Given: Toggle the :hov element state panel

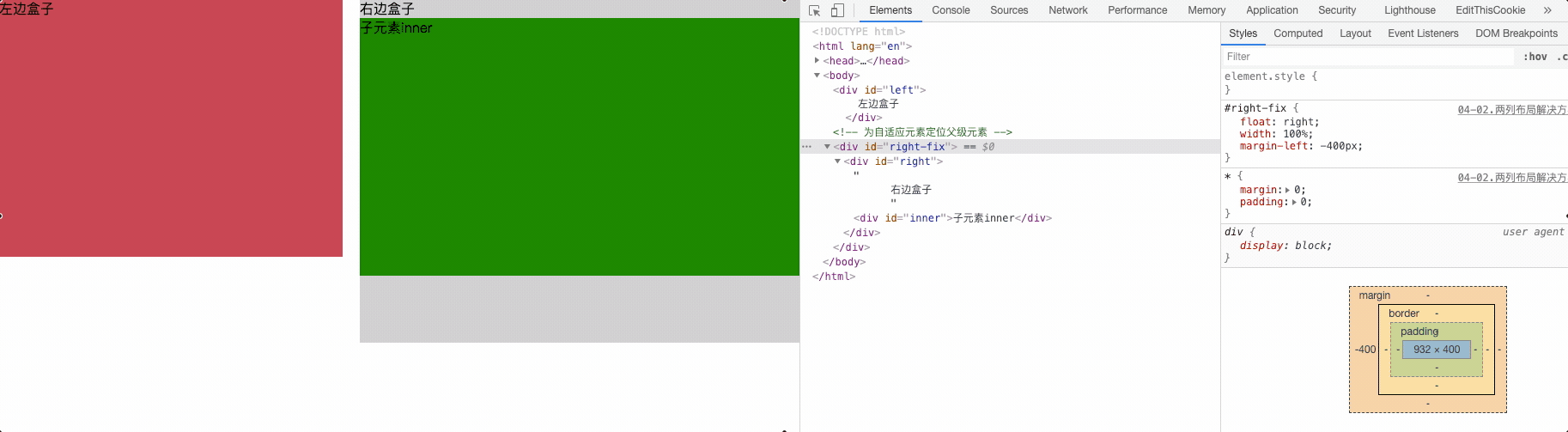Looking at the screenshot, I should point(1535,57).
